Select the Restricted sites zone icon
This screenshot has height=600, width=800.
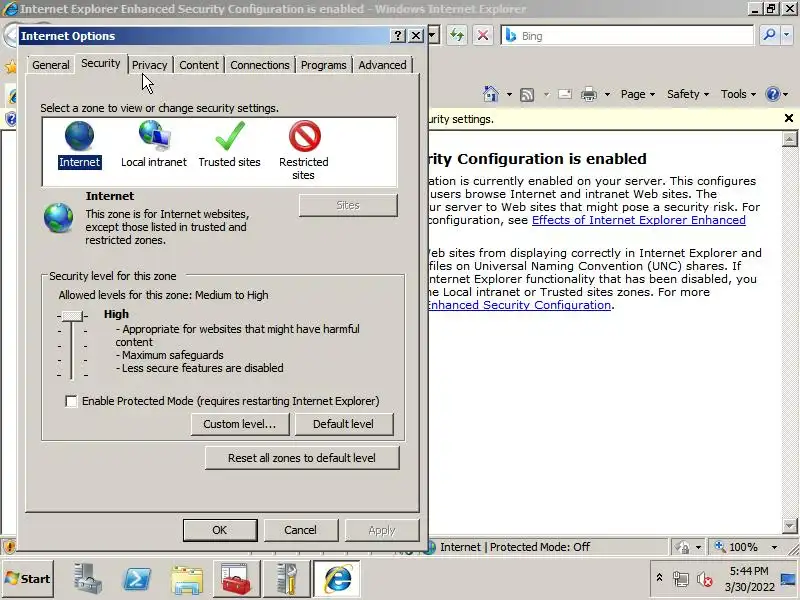coord(305,136)
